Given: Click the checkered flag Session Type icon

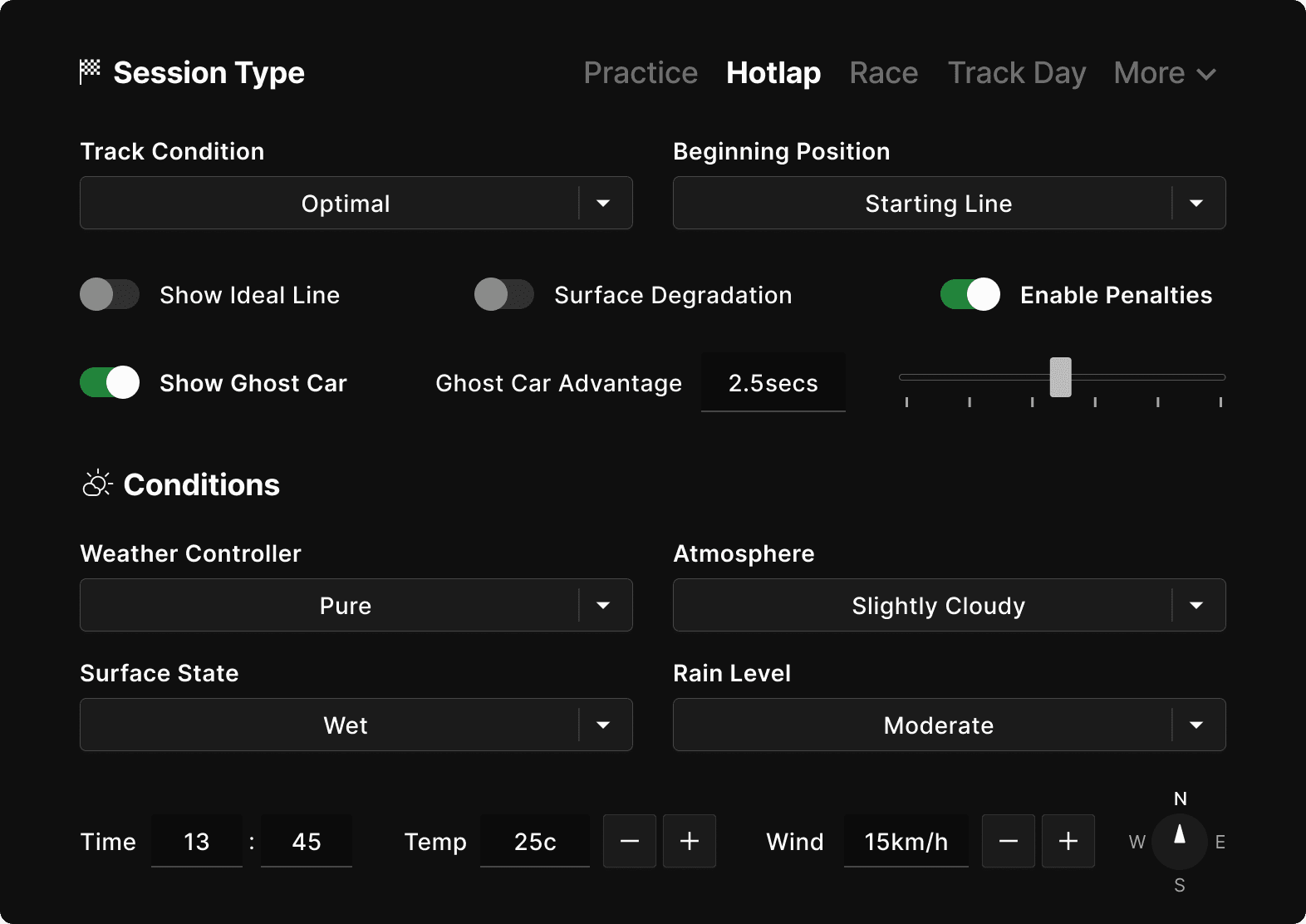Looking at the screenshot, I should pos(90,71).
